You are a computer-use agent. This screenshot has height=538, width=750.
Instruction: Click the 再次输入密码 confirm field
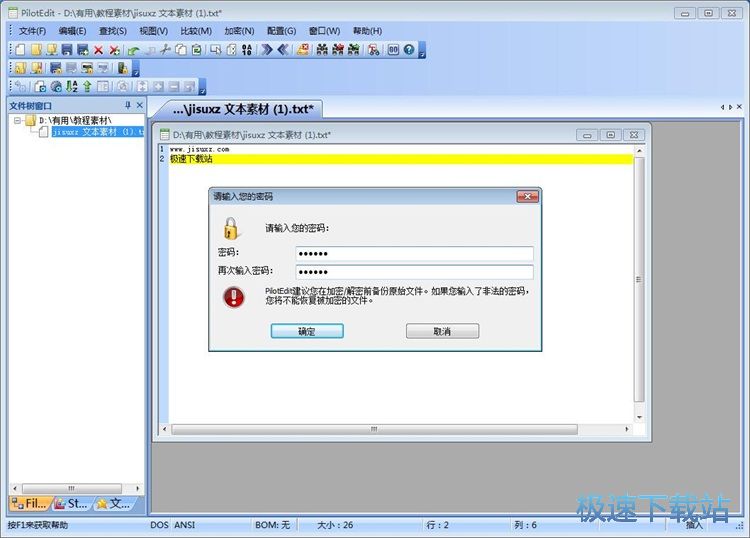[414, 272]
